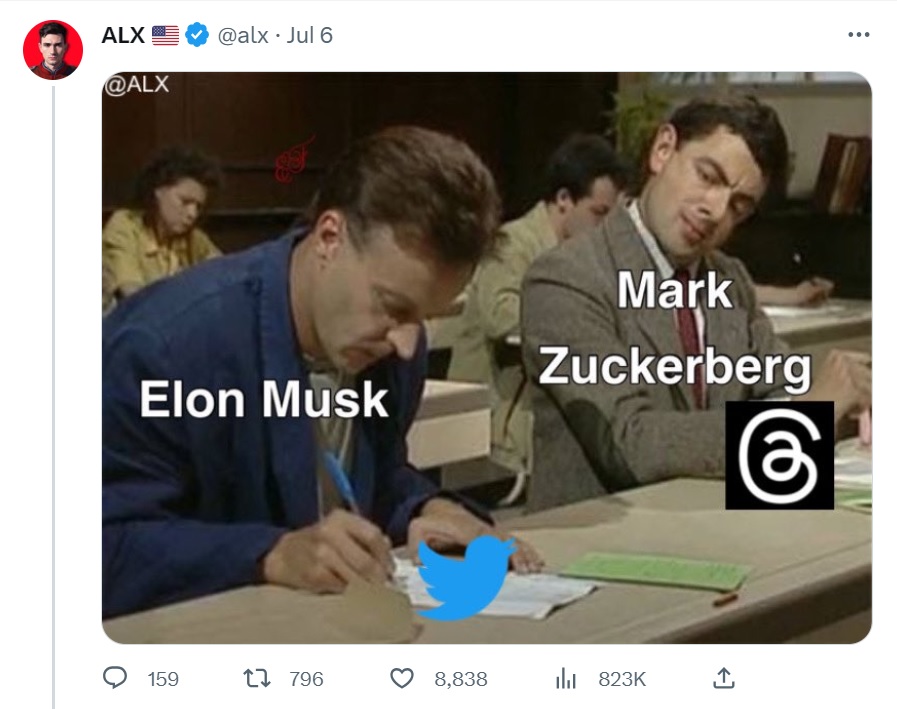897x709 pixels.
Task: Open the three-dot more options menu
Action: tap(858, 35)
